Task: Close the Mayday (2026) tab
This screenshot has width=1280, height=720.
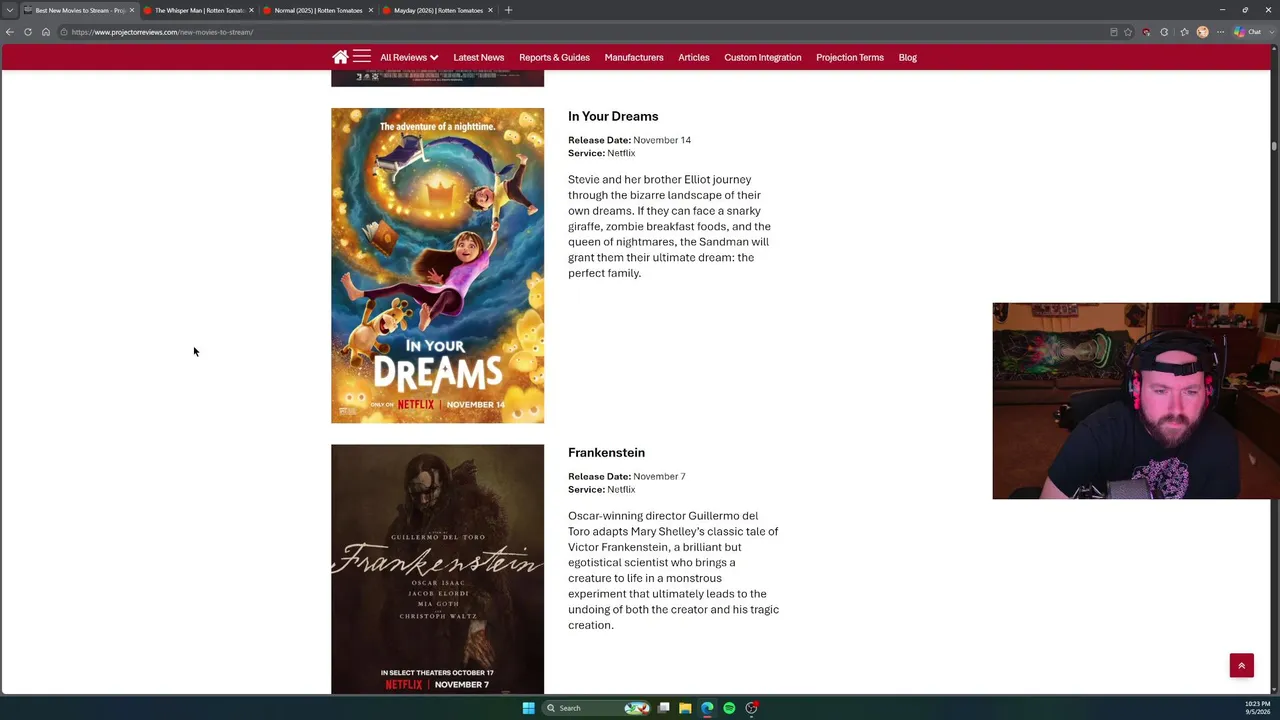Action: coord(490,10)
